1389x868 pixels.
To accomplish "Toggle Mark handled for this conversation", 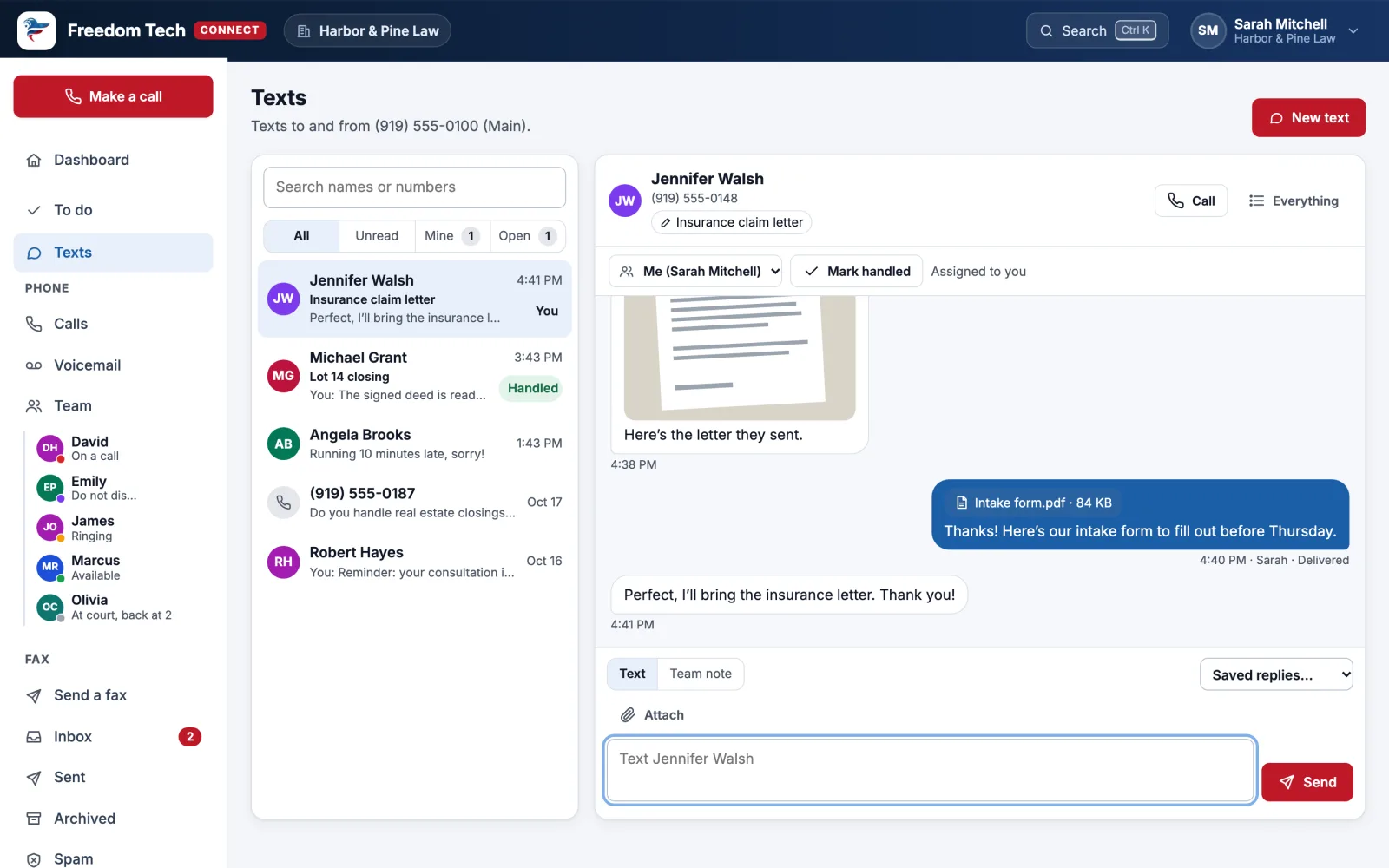I will coord(856,272).
